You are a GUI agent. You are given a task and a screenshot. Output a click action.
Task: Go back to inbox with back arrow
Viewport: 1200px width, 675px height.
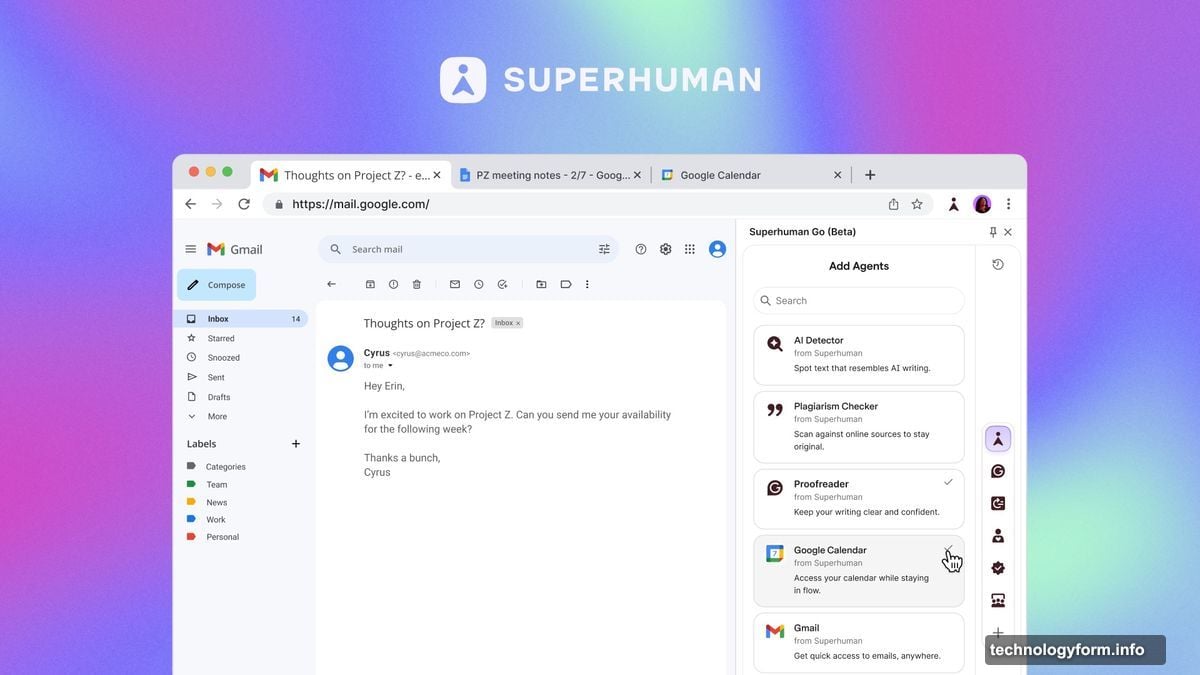[x=332, y=284]
